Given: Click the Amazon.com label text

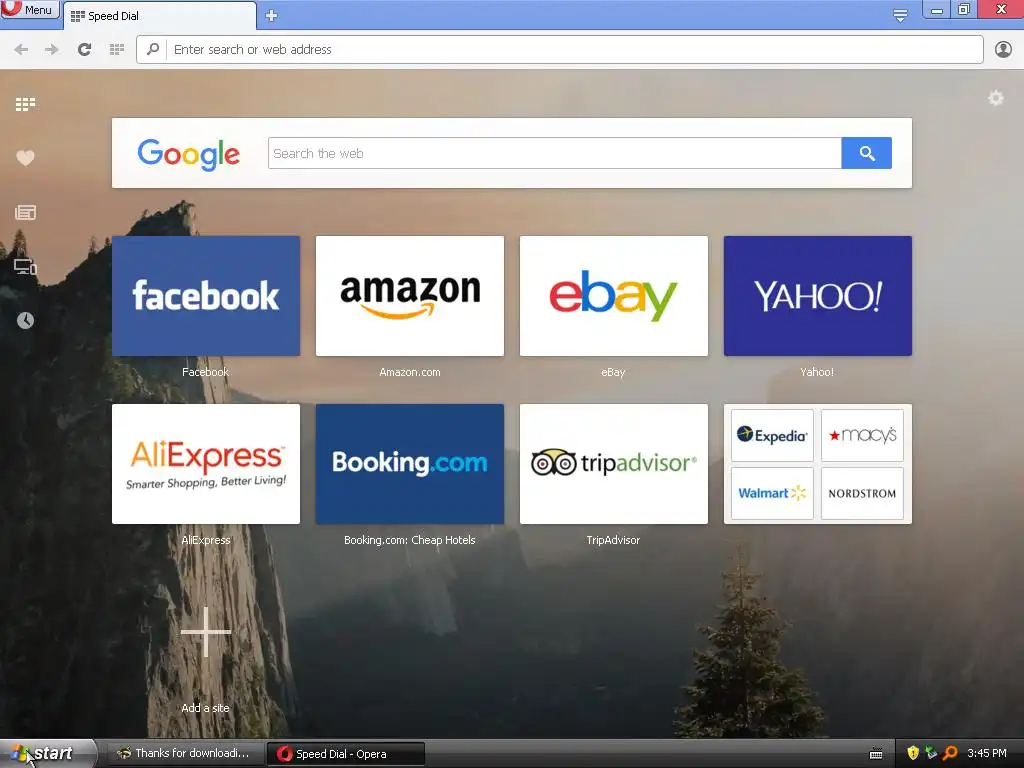Looking at the screenshot, I should tap(409, 372).
